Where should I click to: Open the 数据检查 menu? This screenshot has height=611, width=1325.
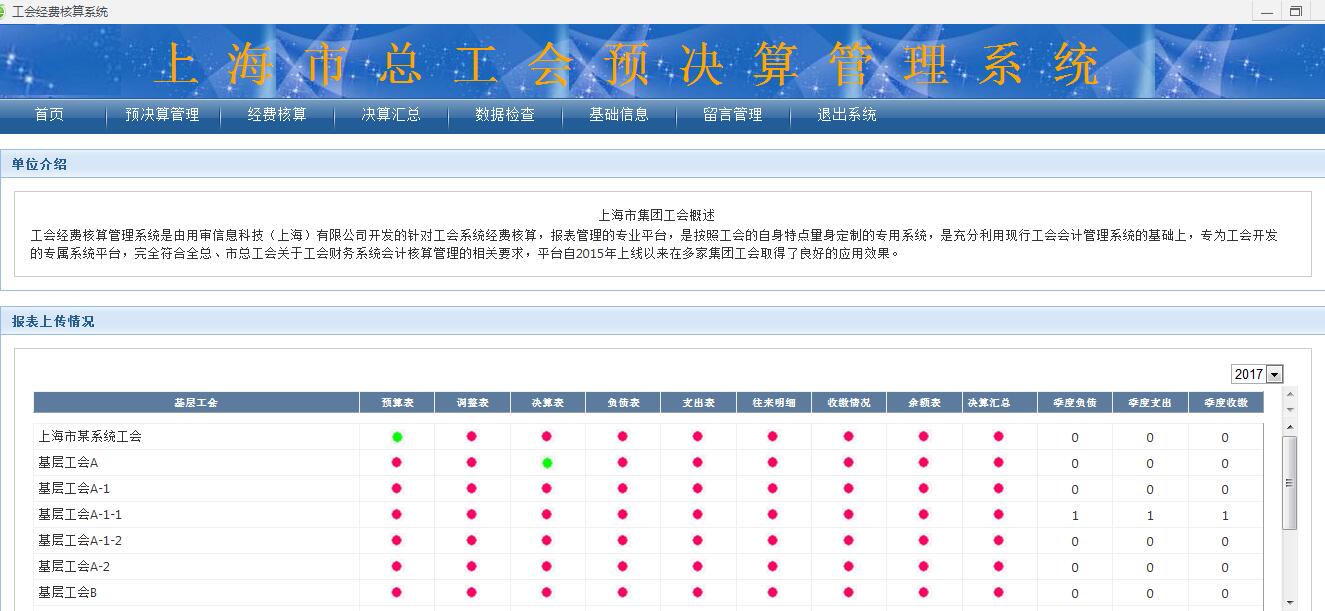click(x=505, y=115)
